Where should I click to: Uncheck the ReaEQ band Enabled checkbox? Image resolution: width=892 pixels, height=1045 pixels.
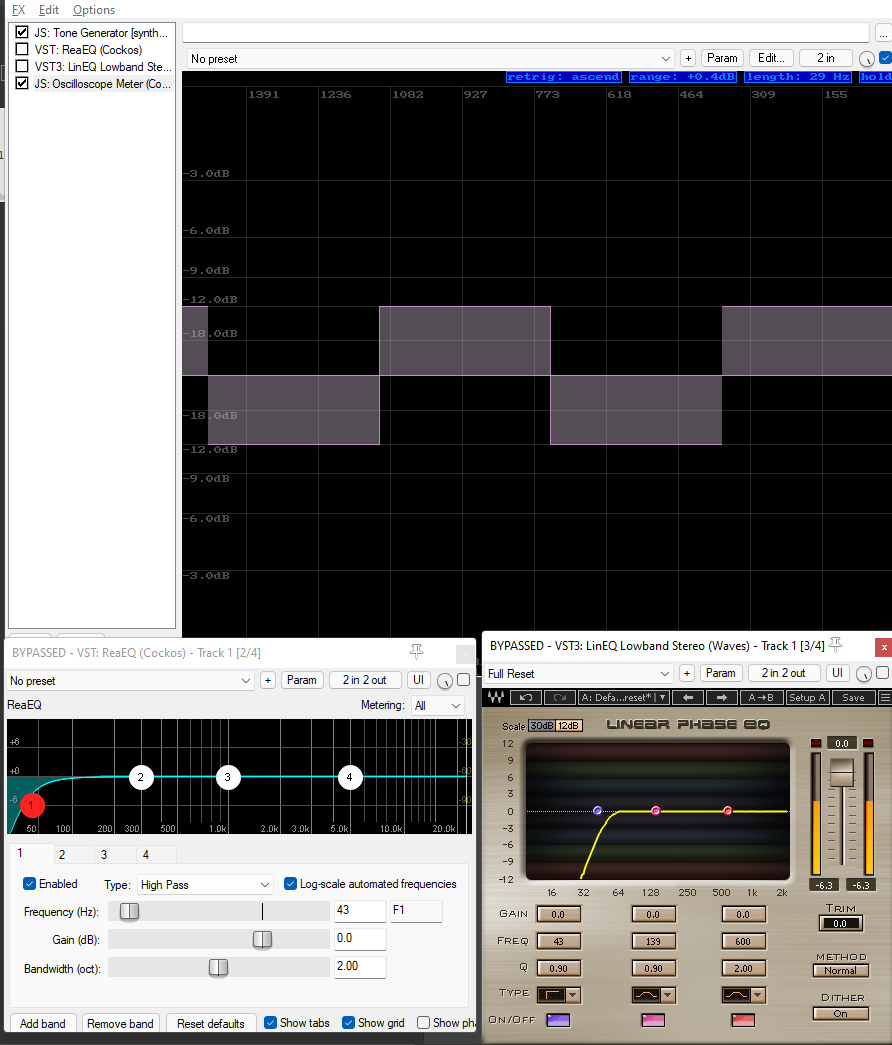29,884
